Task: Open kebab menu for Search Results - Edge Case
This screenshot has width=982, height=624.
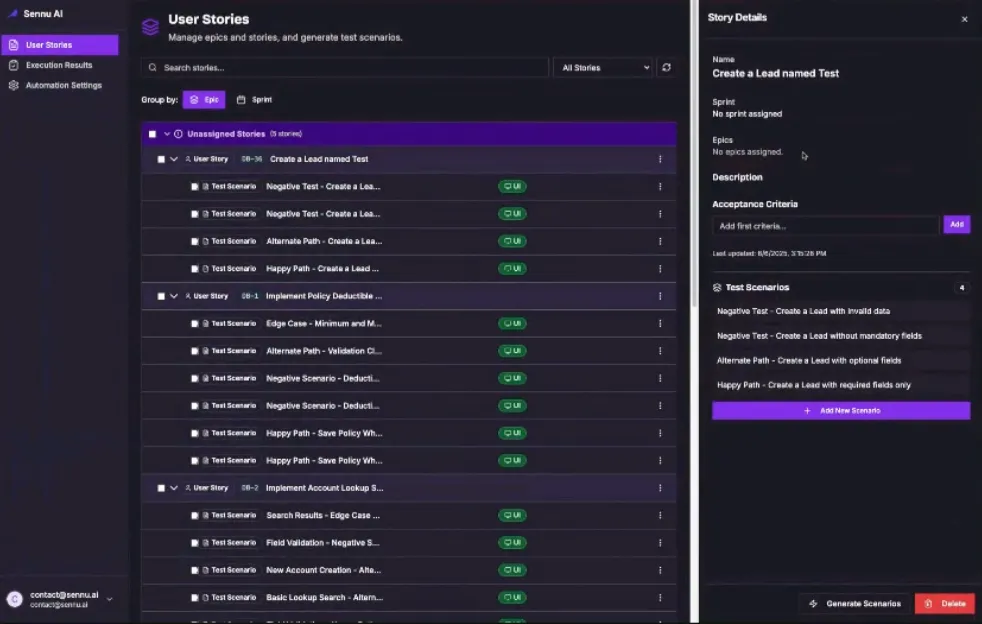Action: [660, 516]
